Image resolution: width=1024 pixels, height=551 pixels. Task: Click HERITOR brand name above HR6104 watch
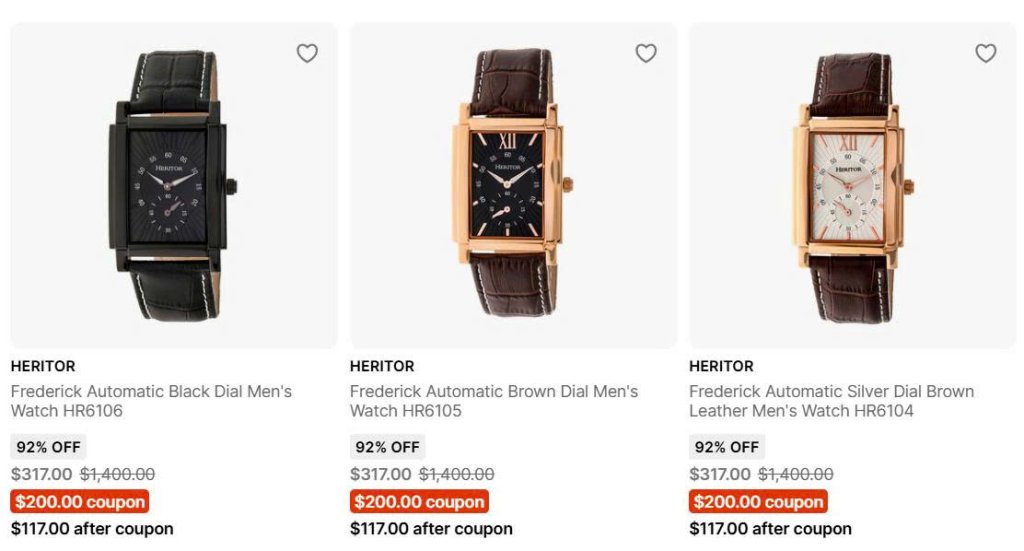[x=721, y=366]
